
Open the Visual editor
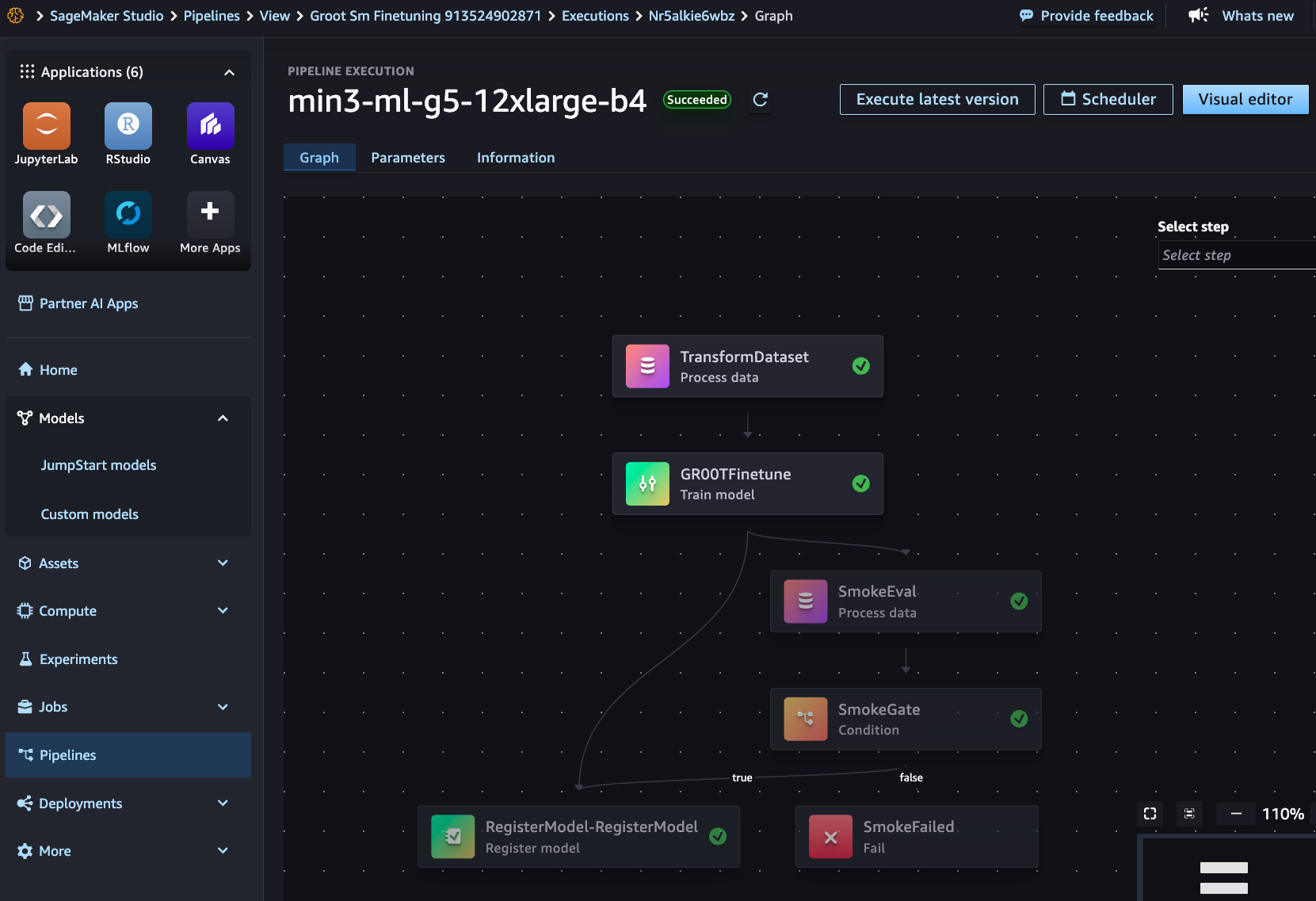point(1245,99)
